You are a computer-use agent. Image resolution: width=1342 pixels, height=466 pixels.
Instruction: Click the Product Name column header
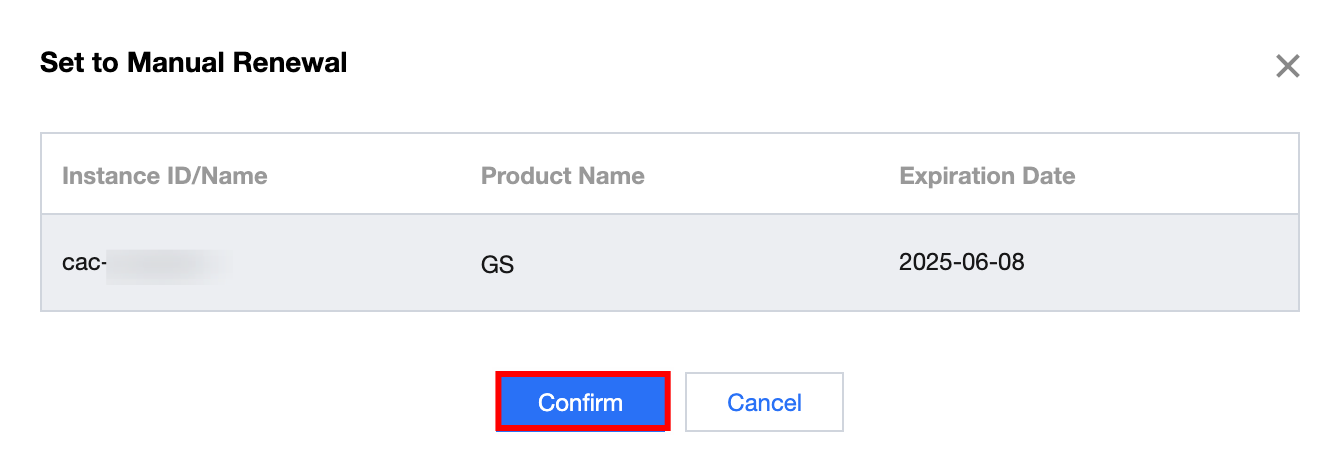(x=562, y=177)
